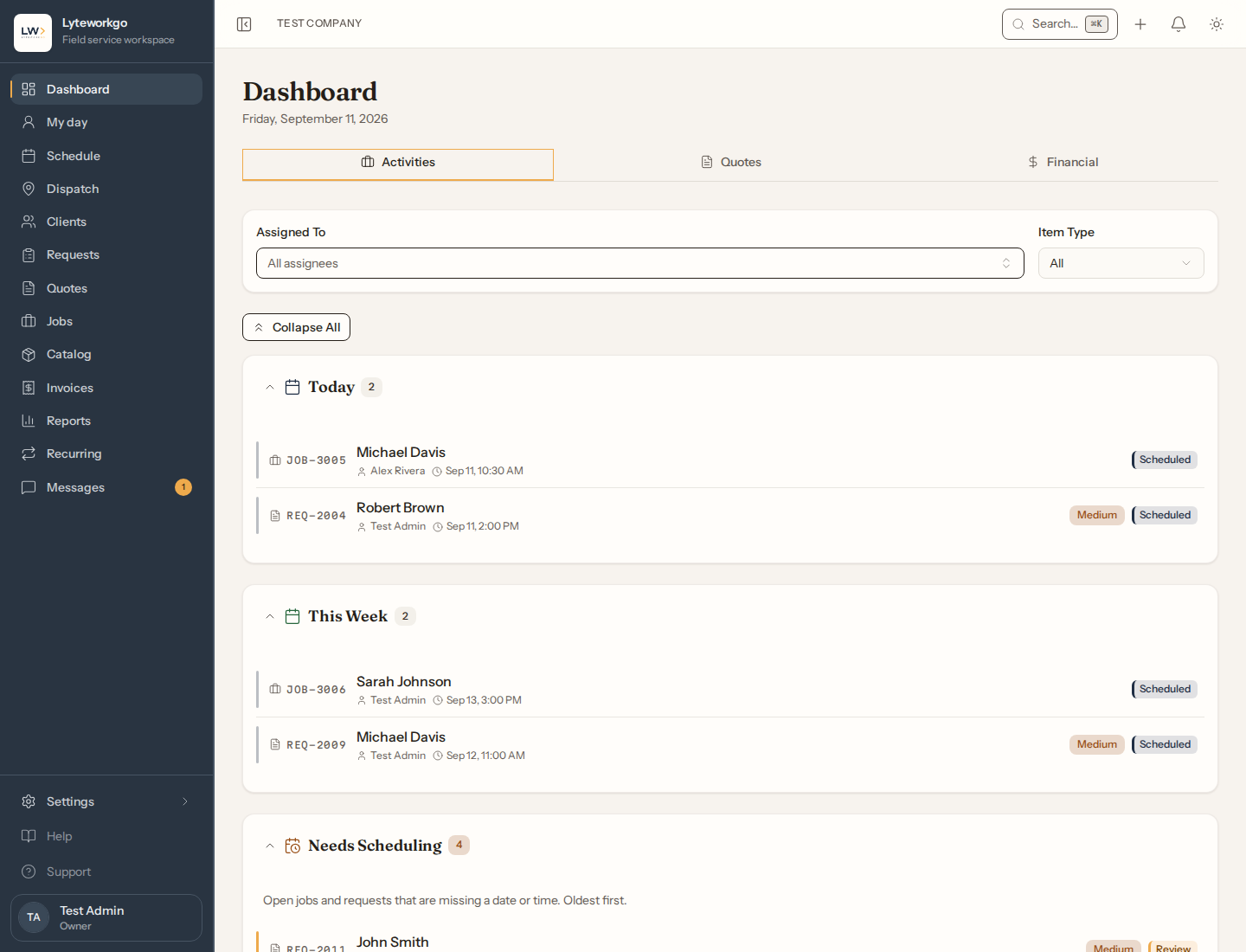Open Recurring in the sidebar
The height and width of the screenshot is (952, 1246).
pos(106,453)
